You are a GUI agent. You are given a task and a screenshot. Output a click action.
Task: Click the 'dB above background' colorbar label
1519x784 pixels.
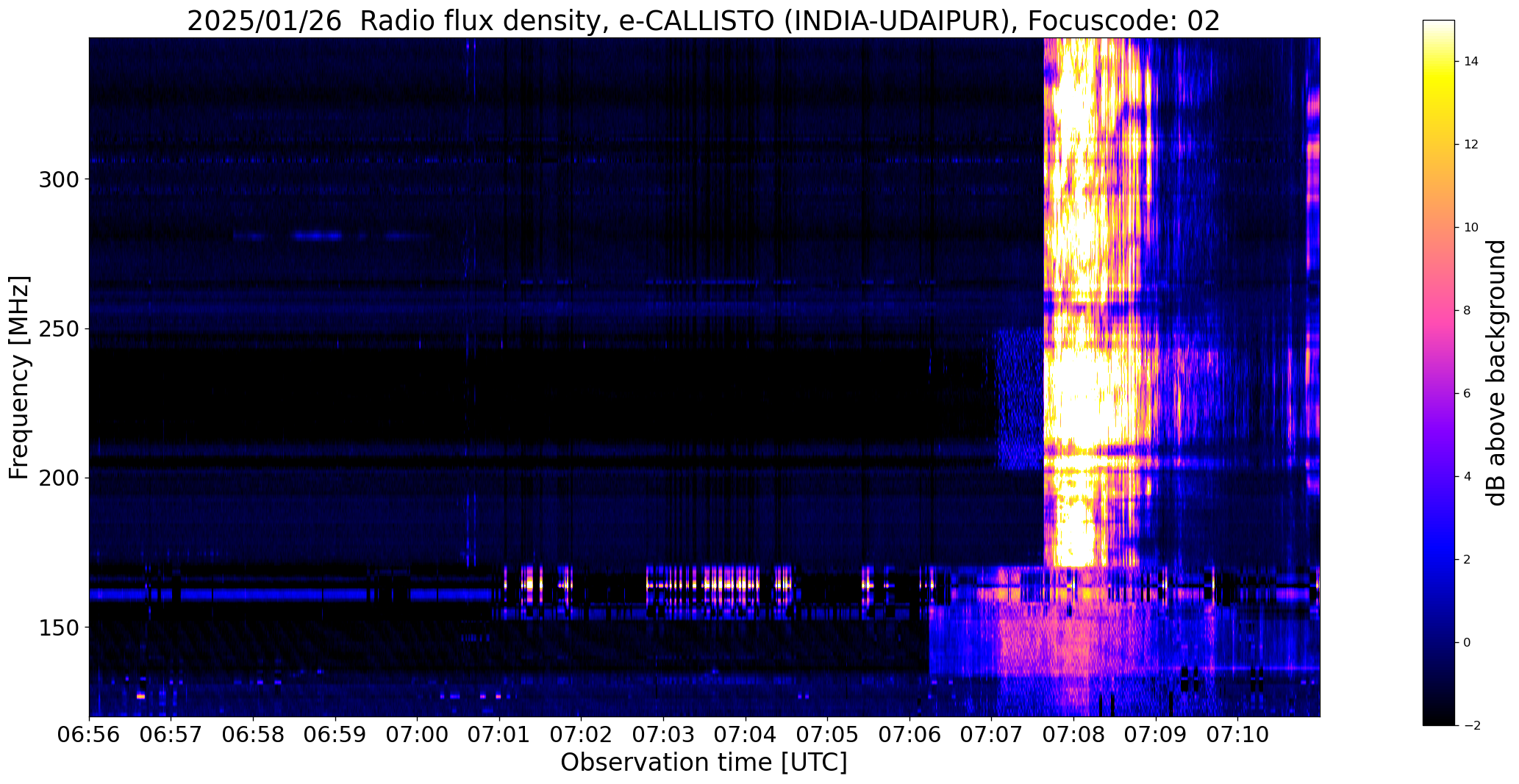1496,373
